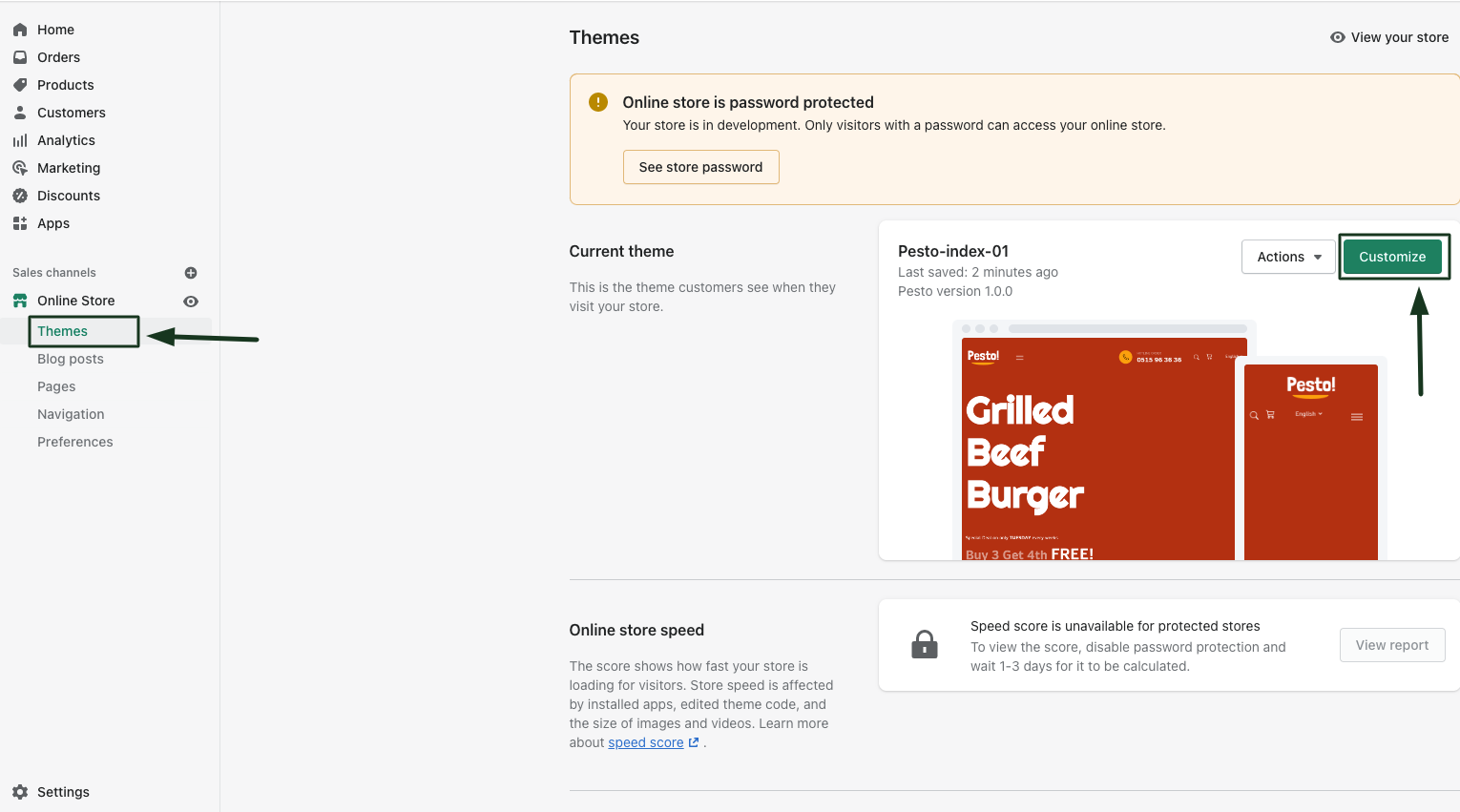This screenshot has width=1460, height=812.
Task: Click See store password button
Action: (700, 167)
